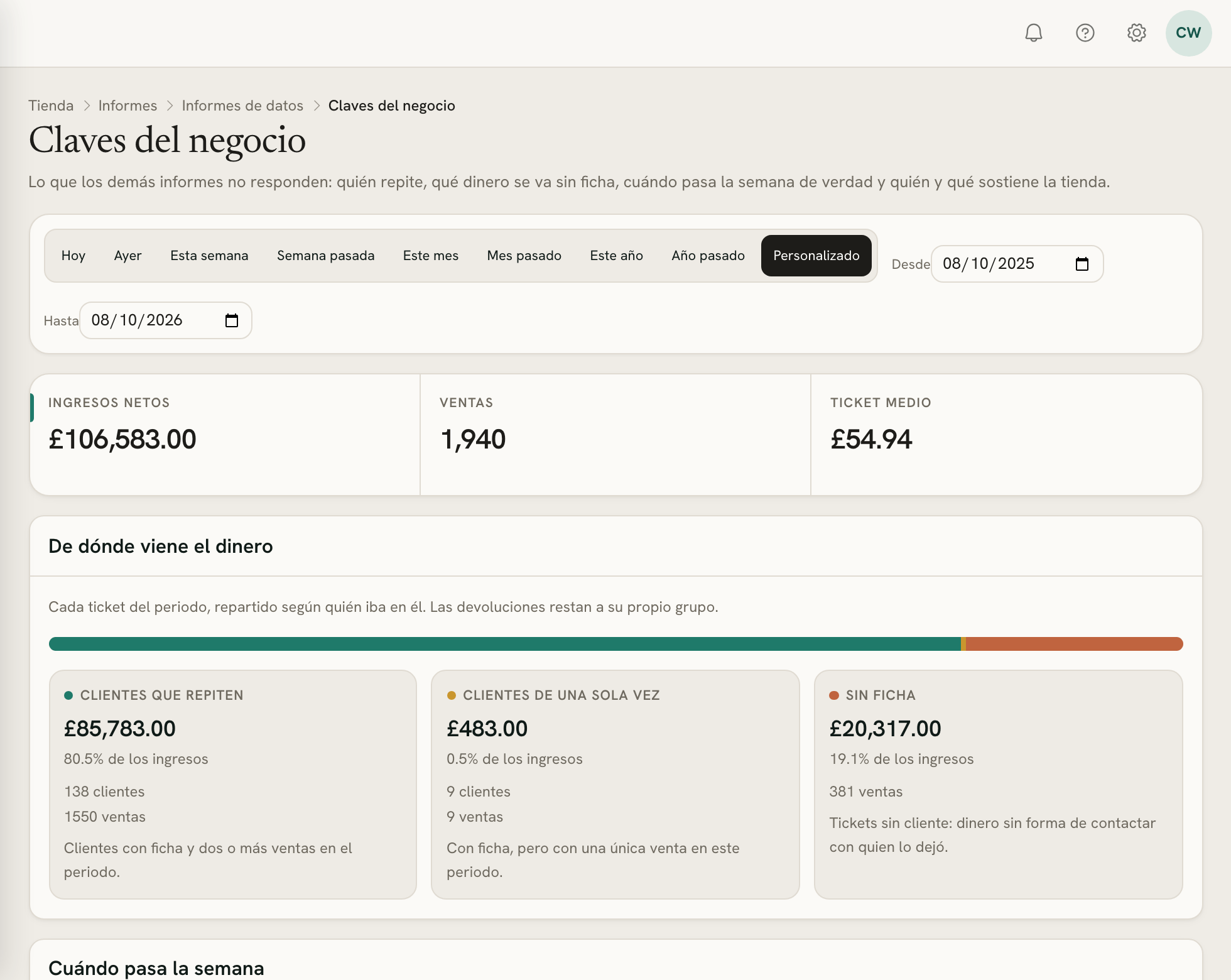The height and width of the screenshot is (980, 1231).
Task: Open the notifications bell
Action: [x=1033, y=33]
